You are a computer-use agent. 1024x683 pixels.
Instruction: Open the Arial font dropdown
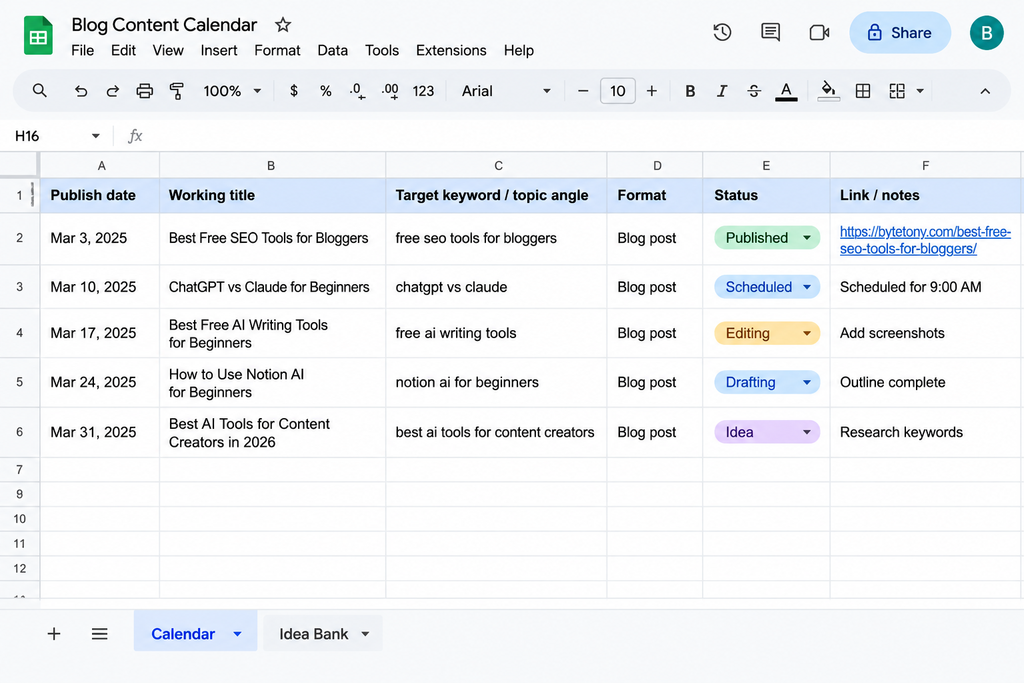[x=506, y=91]
